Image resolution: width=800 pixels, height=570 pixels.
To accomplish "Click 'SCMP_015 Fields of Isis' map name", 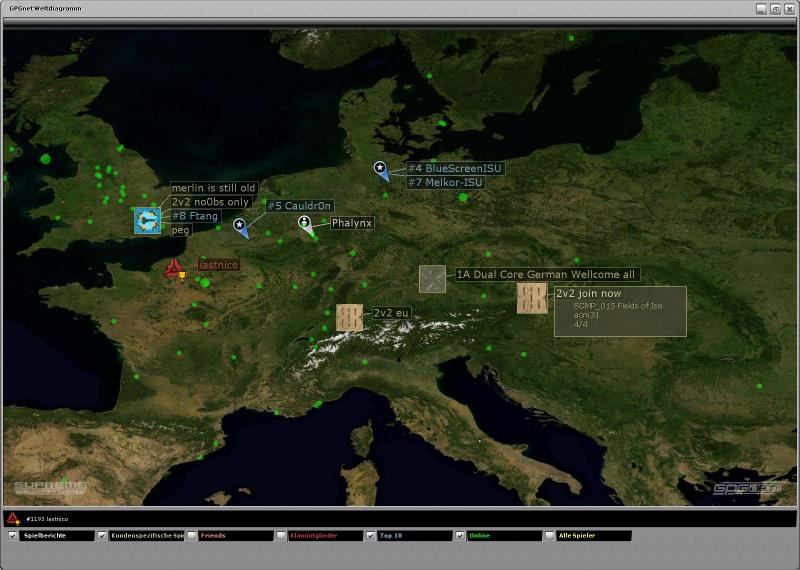I will pyautogui.click(x=618, y=306).
